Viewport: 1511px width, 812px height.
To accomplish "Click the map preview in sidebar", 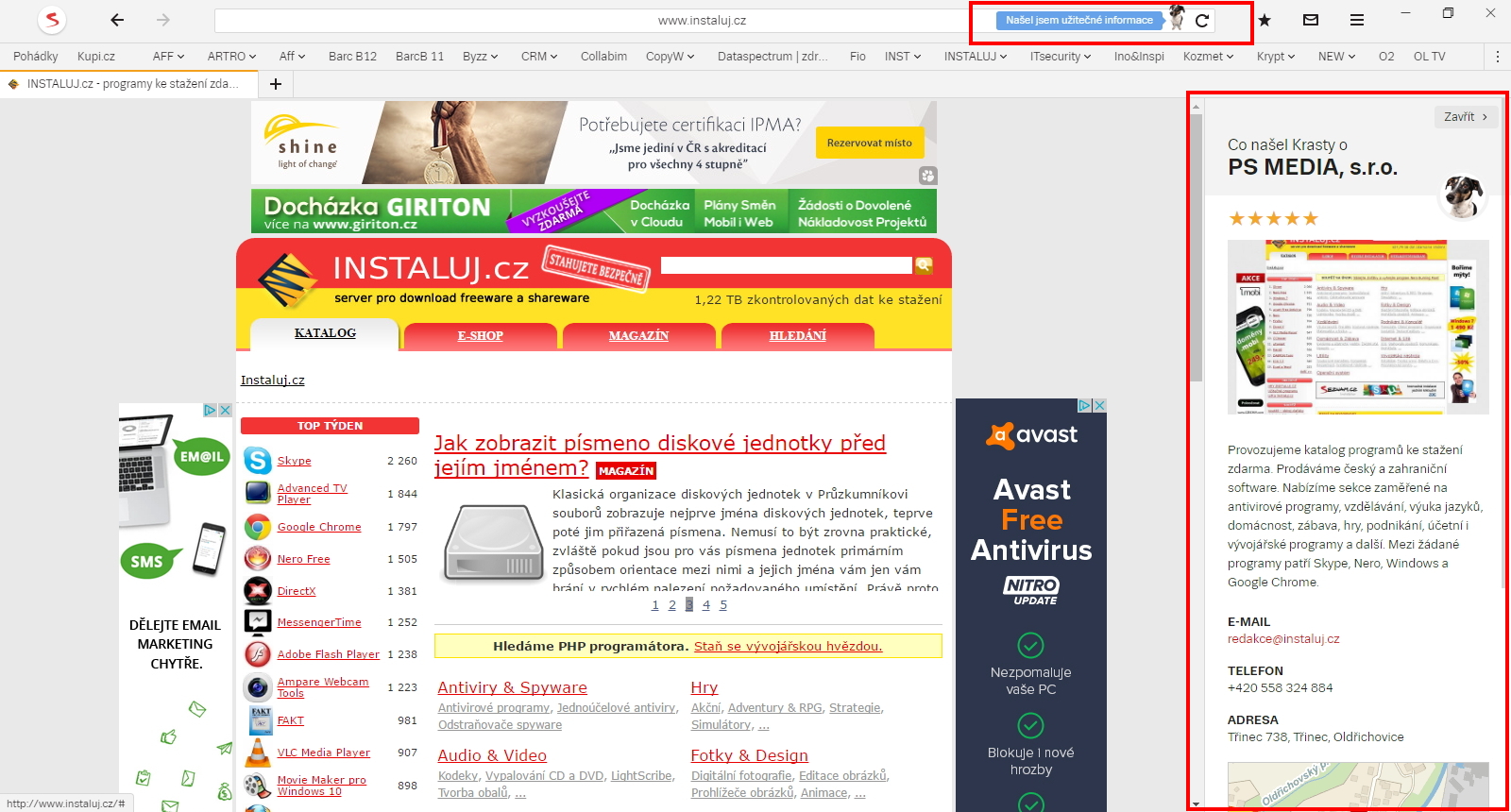I will click(1358, 786).
